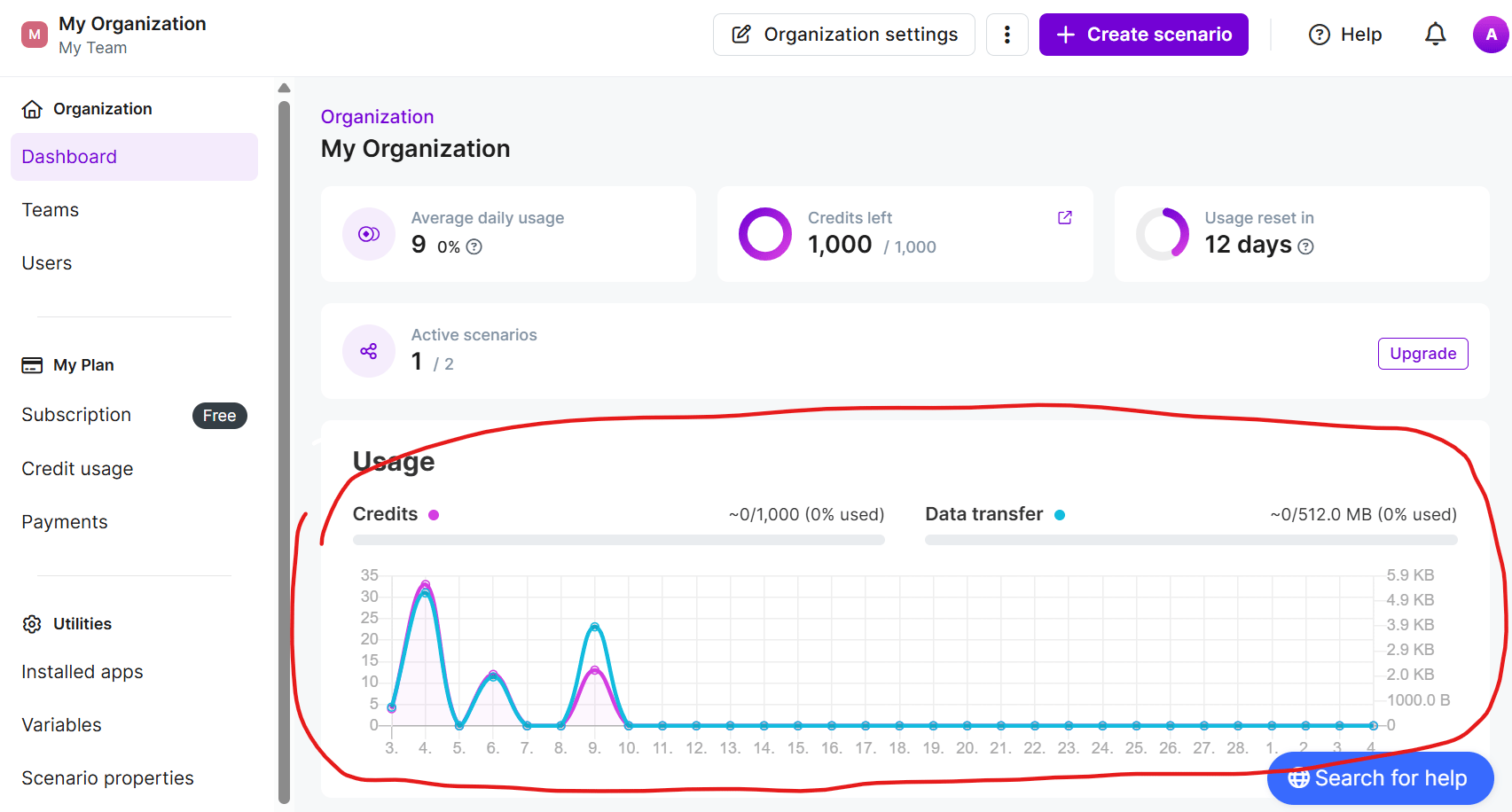
Task: Click the sidebar scroll up arrow
Action: tap(284, 88)
